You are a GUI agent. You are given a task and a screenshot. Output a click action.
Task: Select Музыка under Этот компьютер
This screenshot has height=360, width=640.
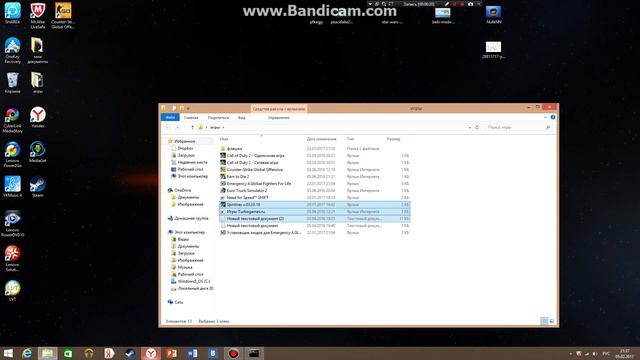pos(184,267)
